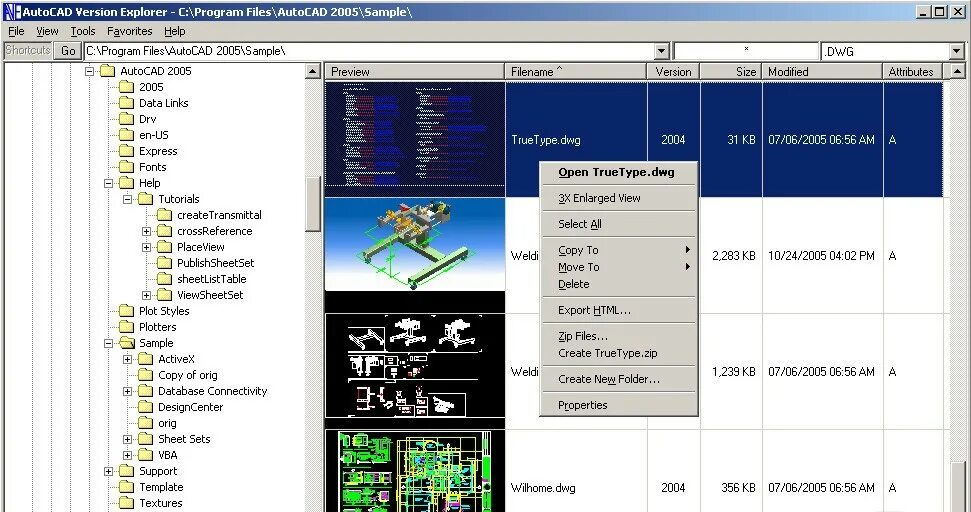This screenshot has height=512, width=971.
Task: Choose 3X Enlarged View in context menu
Action: click(619, 198)
